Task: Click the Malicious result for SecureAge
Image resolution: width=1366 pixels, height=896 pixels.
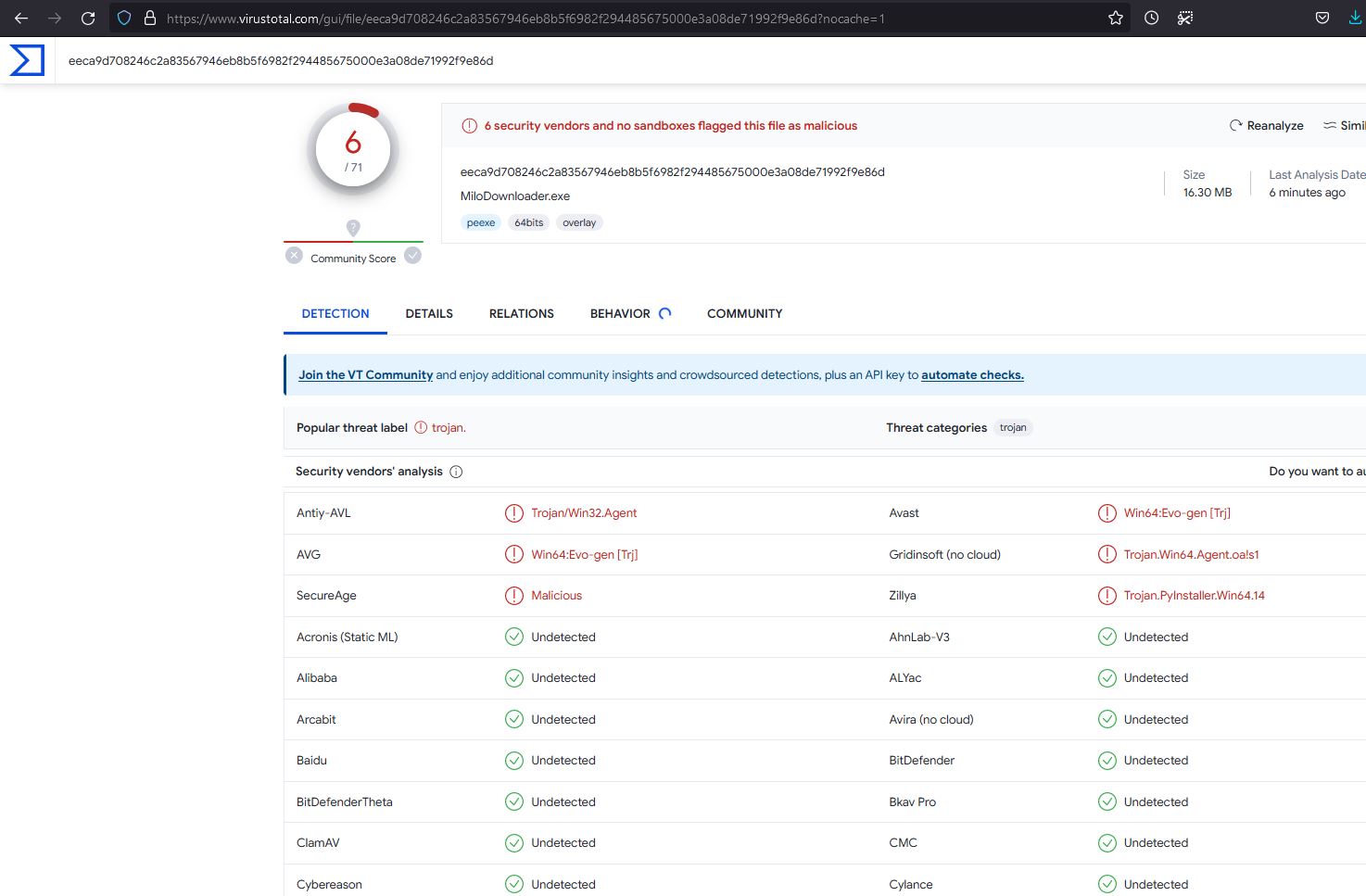Action: (x=556, y=596)
